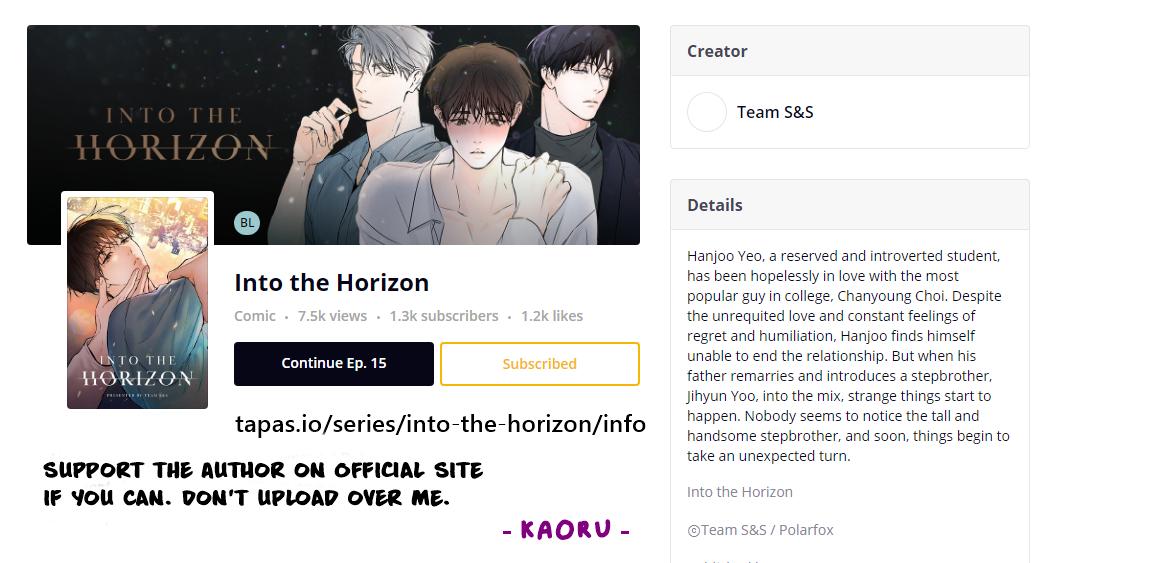This screenshot has width=1152, height=563.
Task: Click the Comic type label
Action: tap(255, 316)
